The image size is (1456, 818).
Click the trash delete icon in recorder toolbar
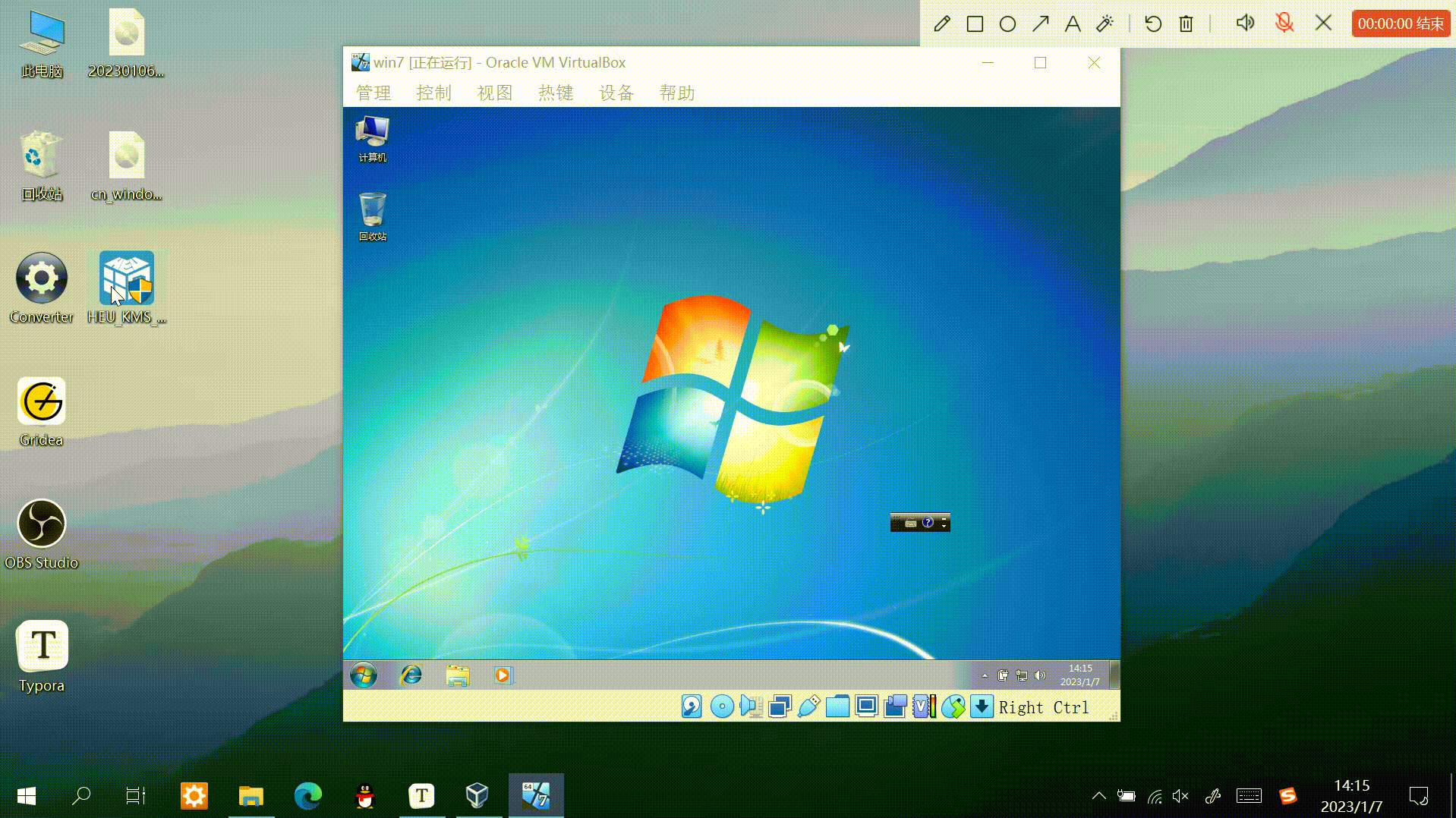(x=1187, y=24)
